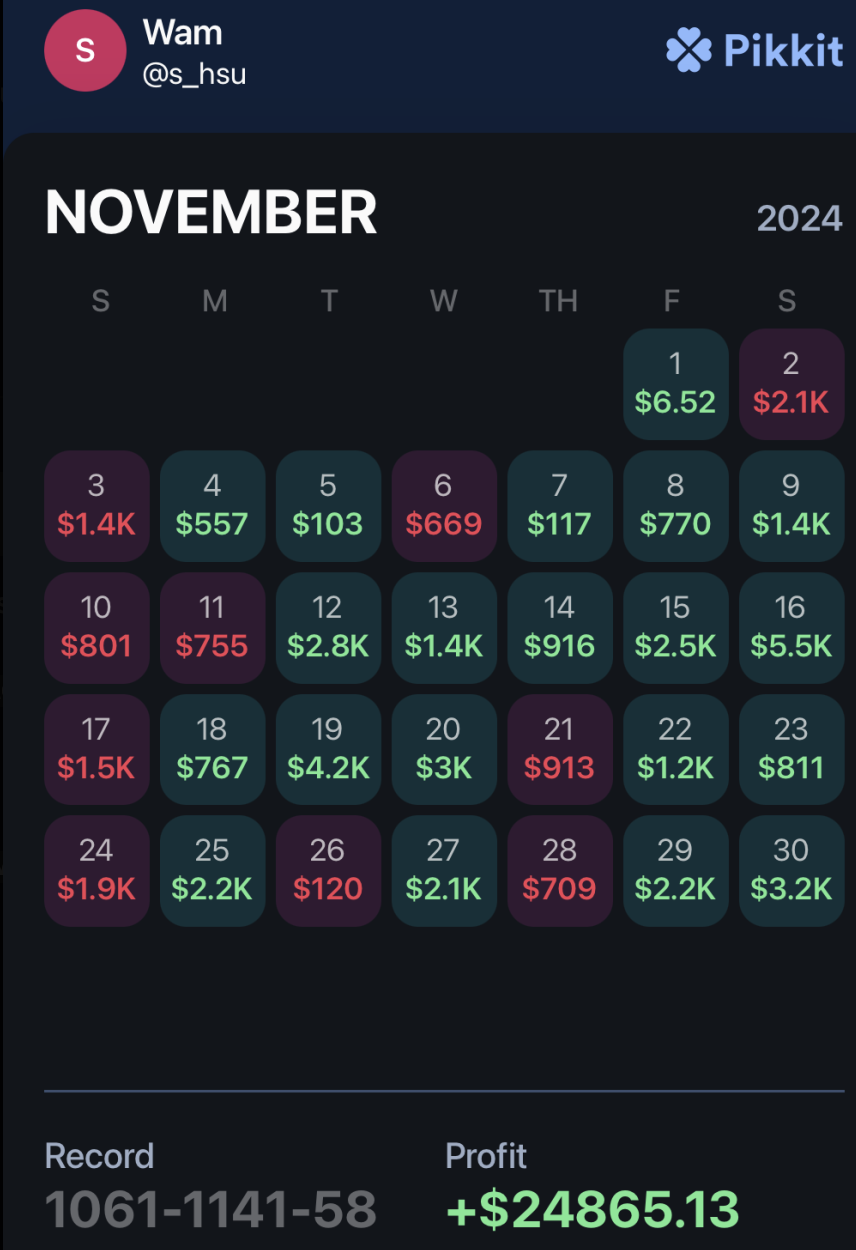Click the losing day cell on November 21
Viewport: 856px width, 1250px height.
tap(559, 749)
